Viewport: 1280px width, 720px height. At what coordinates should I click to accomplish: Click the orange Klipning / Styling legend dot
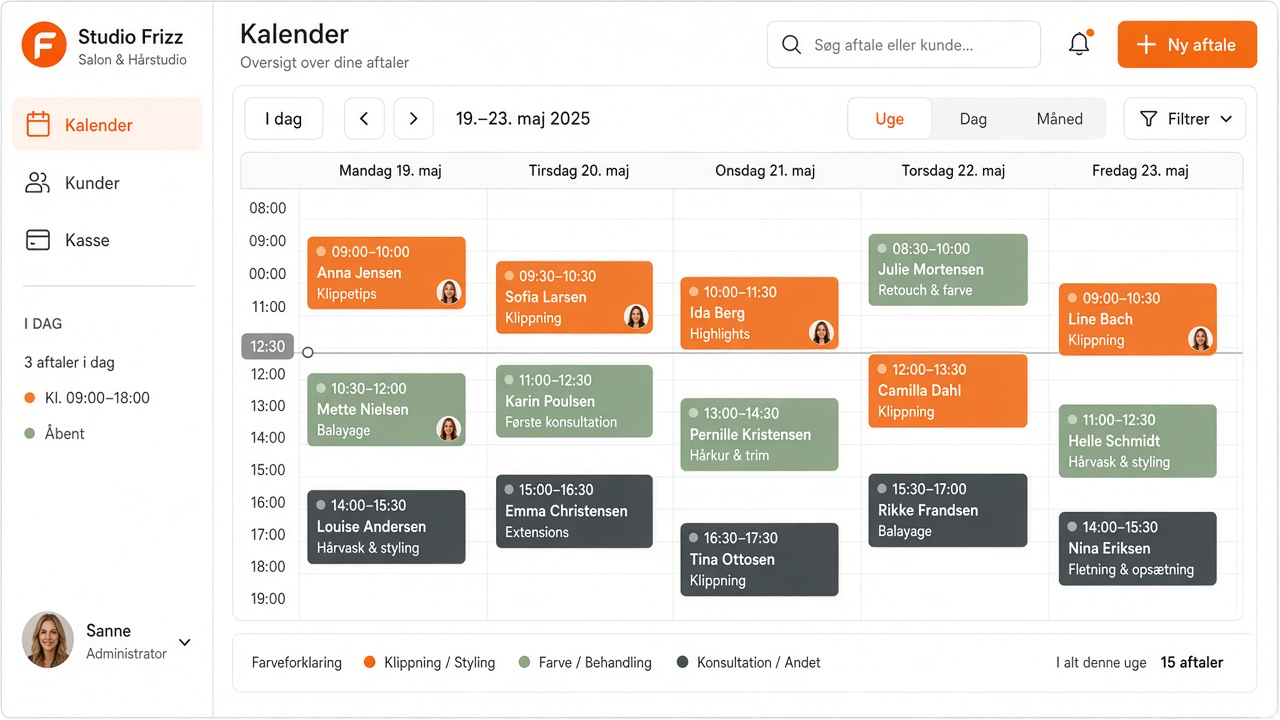[x=369, y=662]
